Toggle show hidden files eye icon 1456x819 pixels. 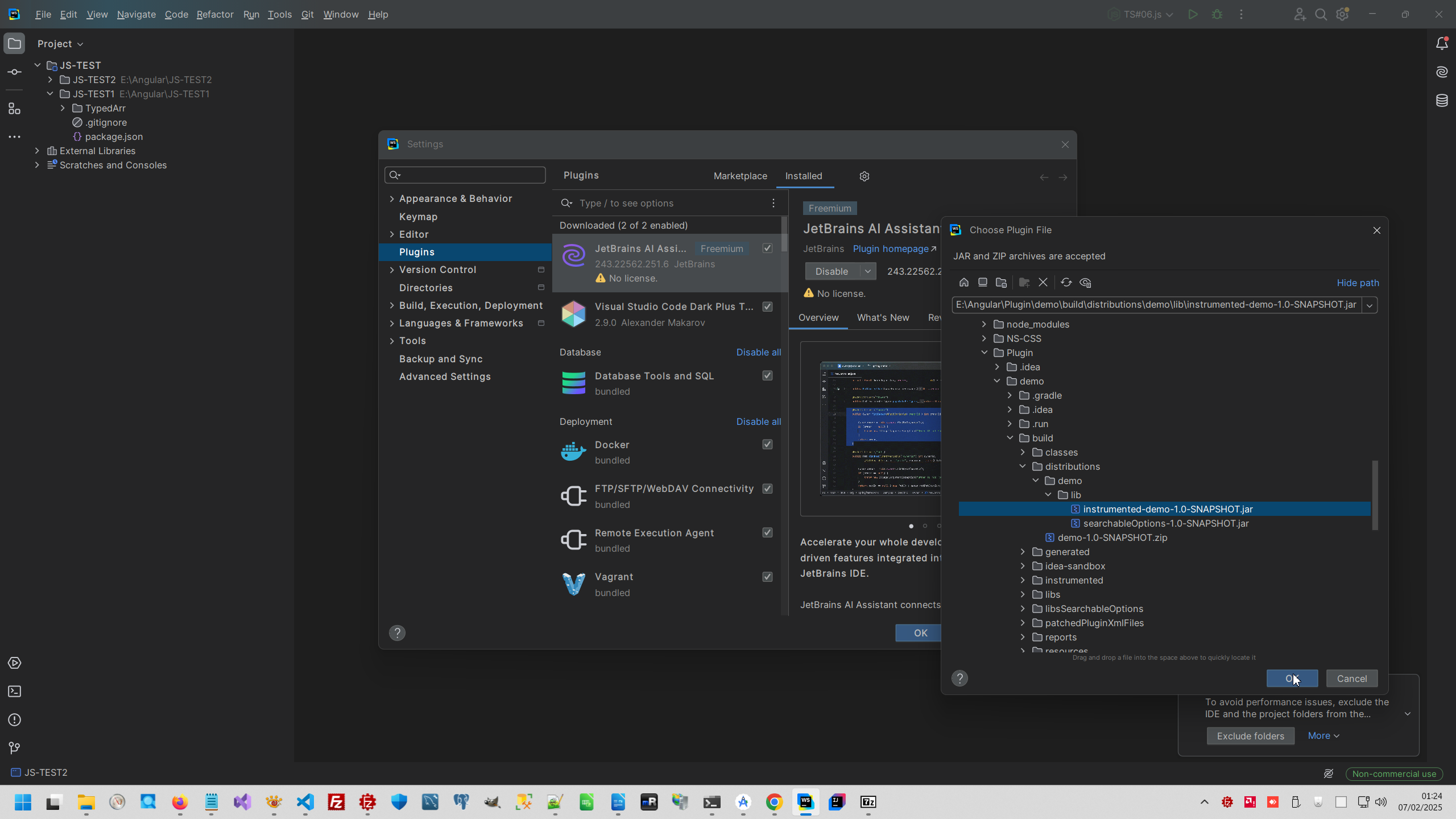(x=1085, y=283)
